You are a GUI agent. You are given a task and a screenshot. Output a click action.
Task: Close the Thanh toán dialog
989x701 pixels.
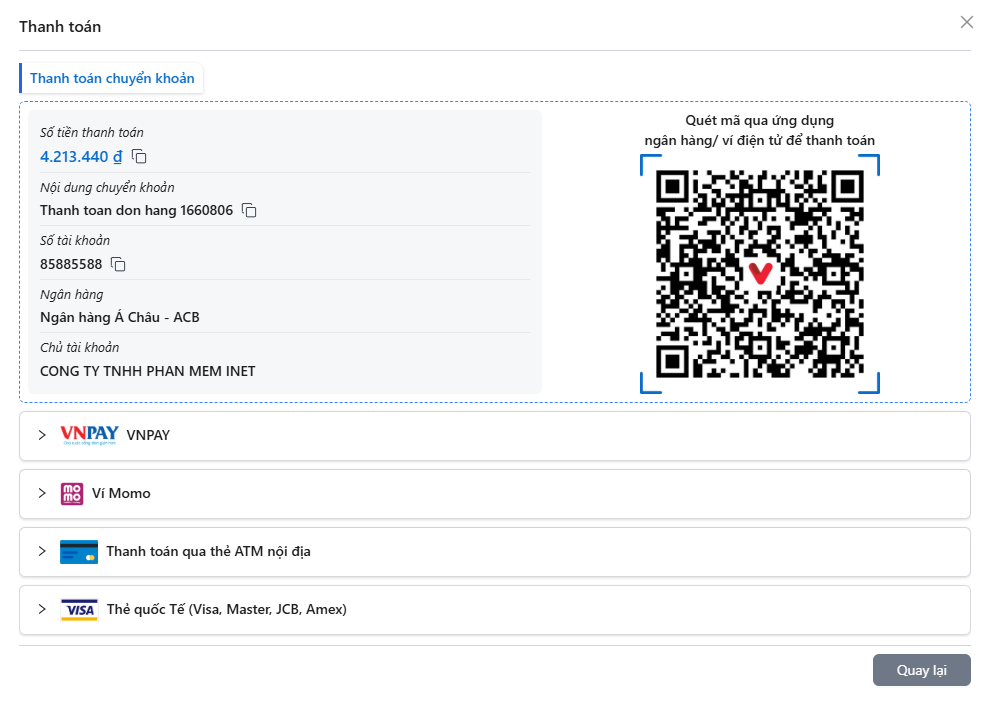point(966,23)
